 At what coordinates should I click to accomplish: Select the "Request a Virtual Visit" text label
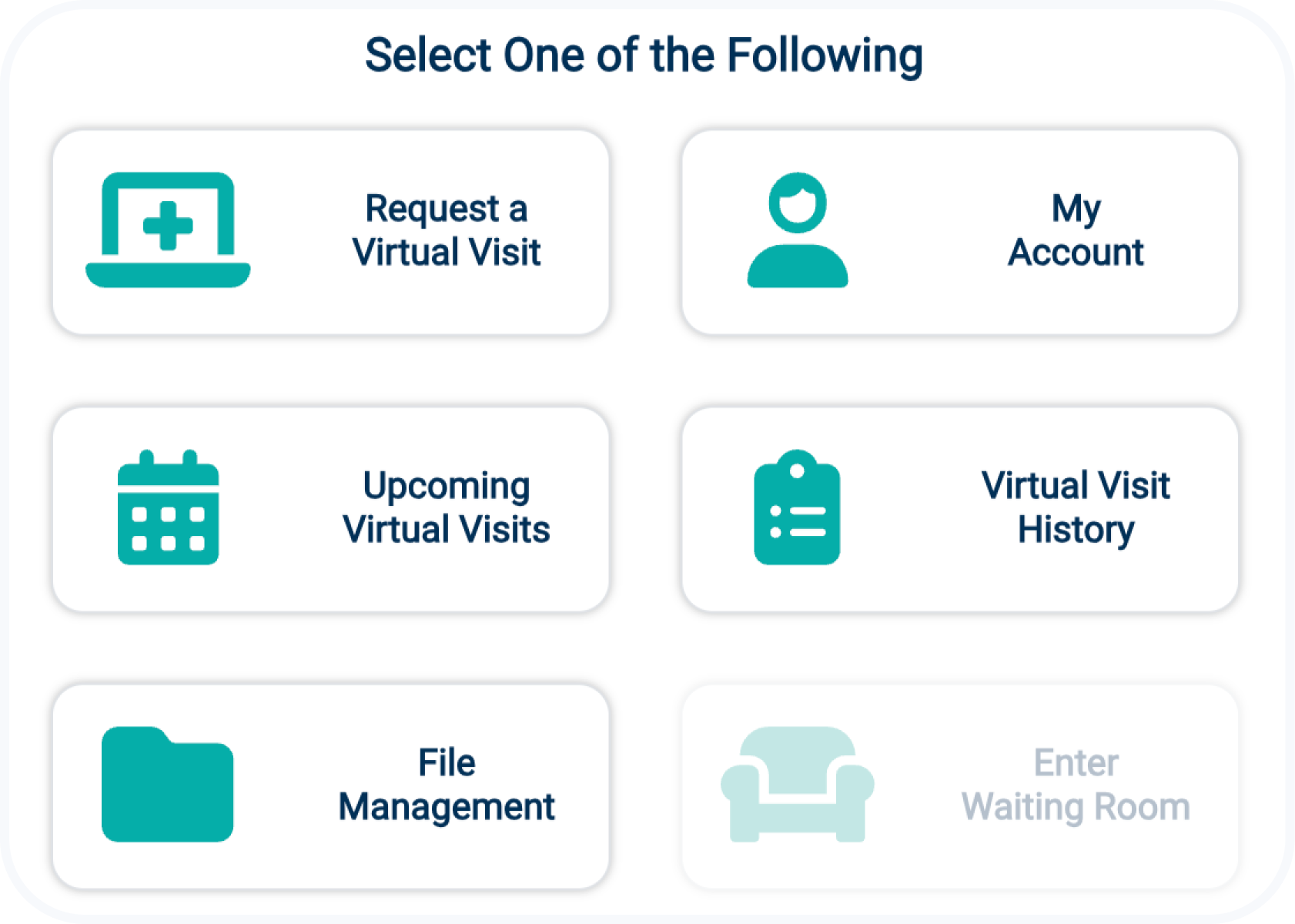tap(447, 230)
